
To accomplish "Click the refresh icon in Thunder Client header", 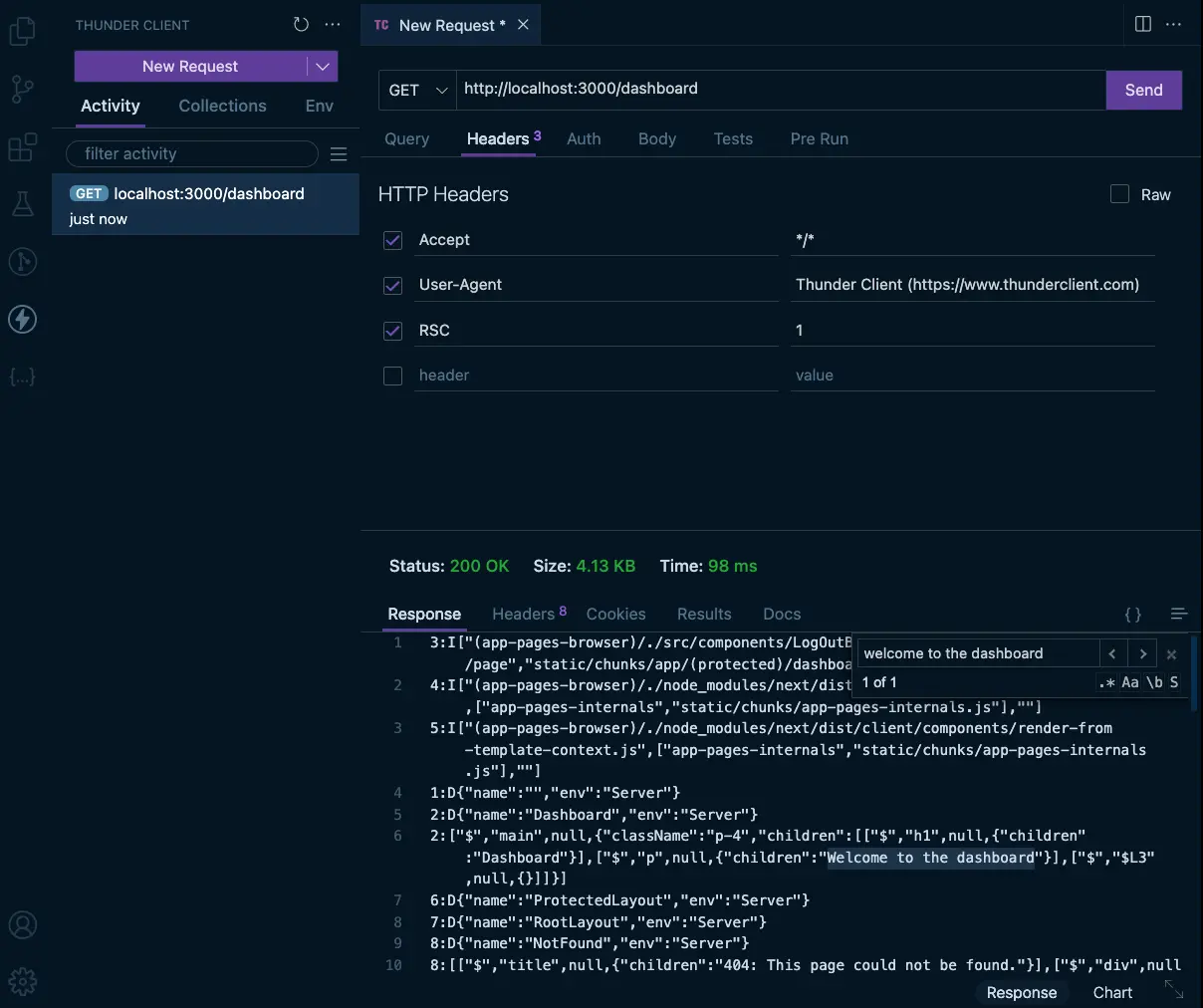I will [301, 25].
